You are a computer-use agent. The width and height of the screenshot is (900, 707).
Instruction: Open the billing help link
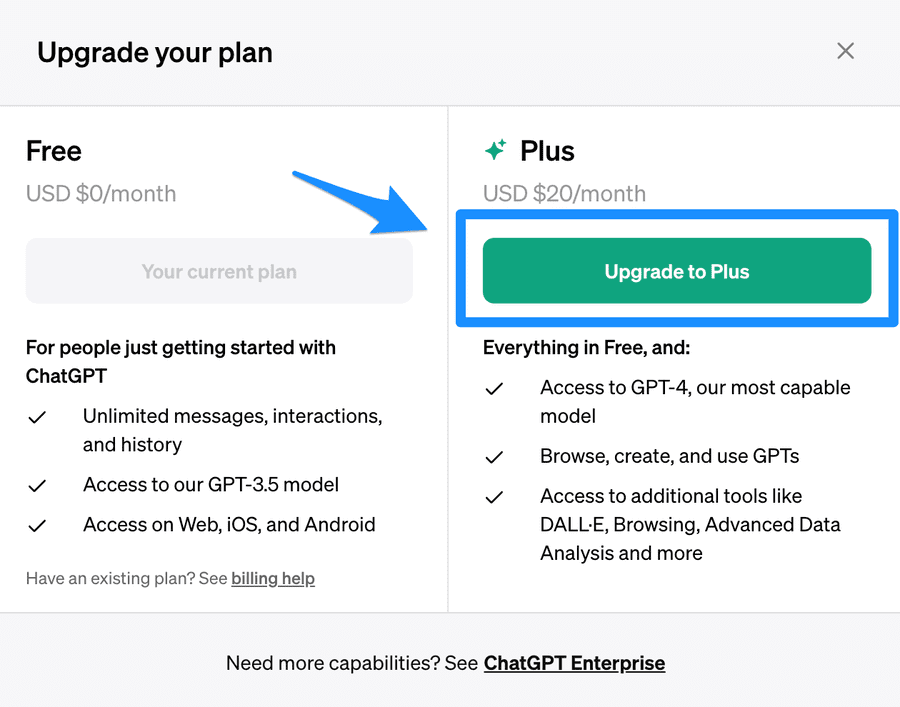(x=273, y=578)
